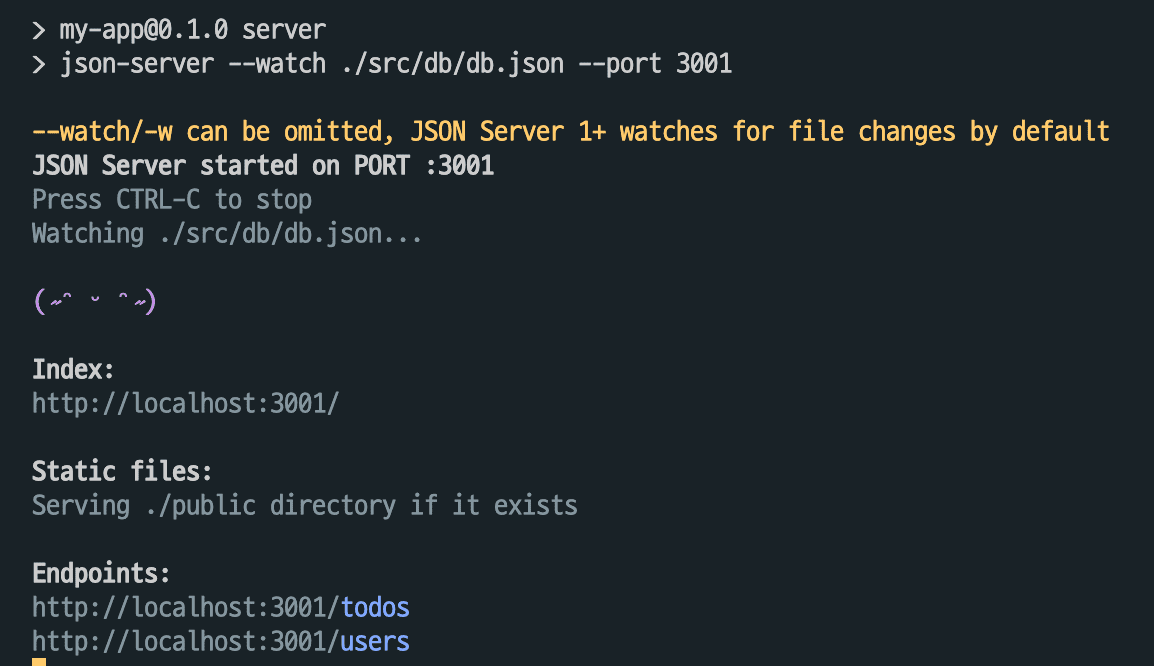Click the 'Endpoints:' heading
1154x666 pixels.
(101, 573)
